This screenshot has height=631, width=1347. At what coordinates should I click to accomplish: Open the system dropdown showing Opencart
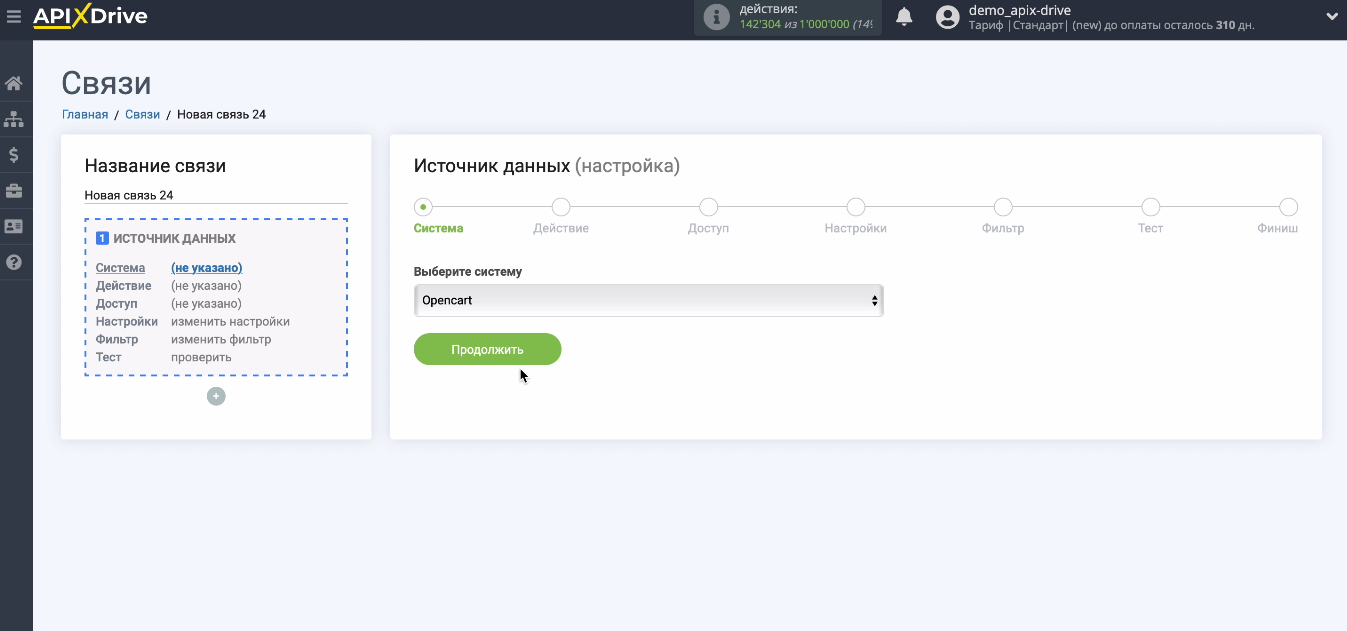tap(648, 300)
